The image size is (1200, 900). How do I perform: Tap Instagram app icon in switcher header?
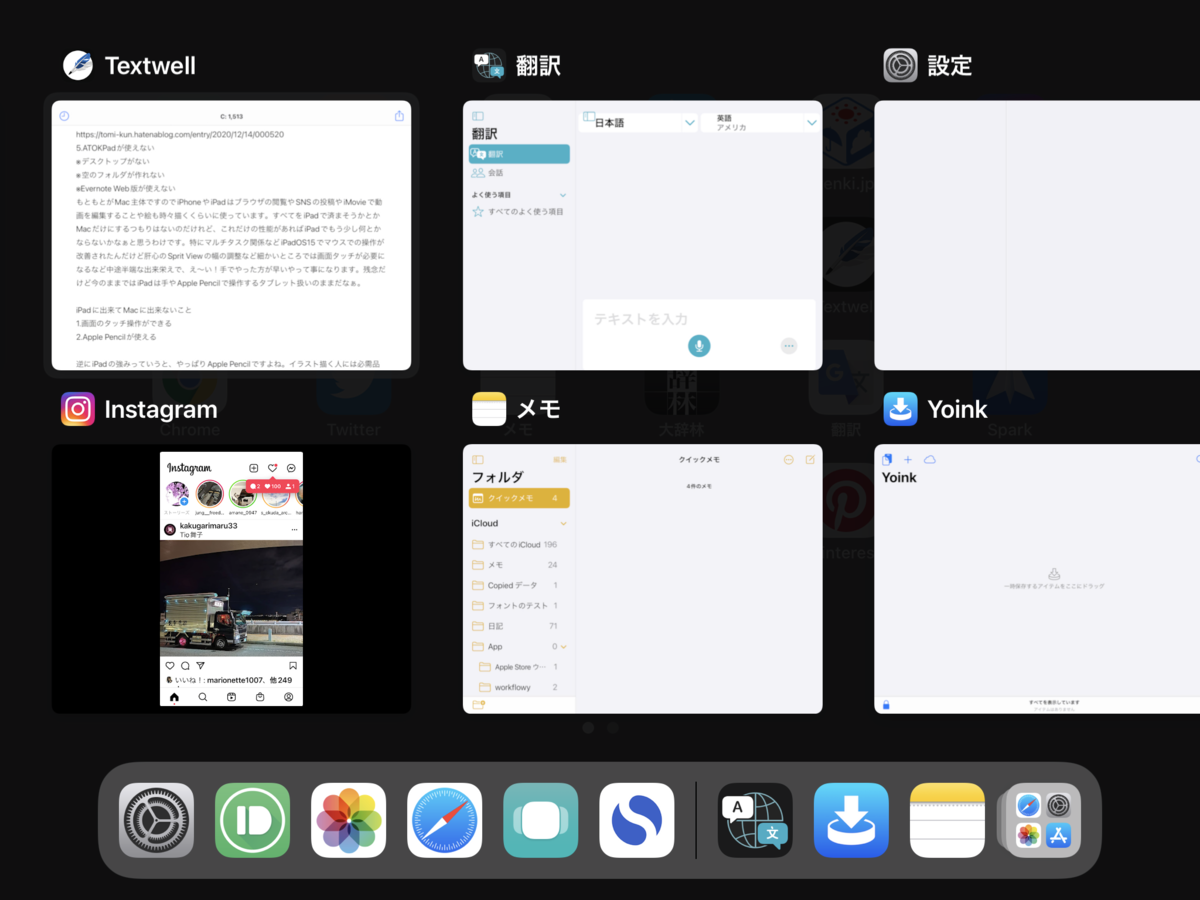78,409
